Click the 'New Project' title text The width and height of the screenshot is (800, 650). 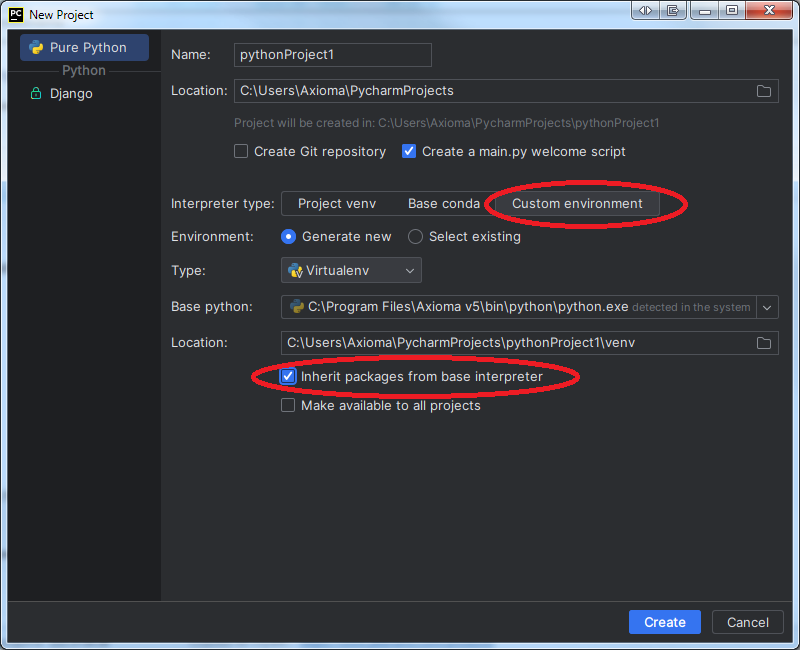click(x=61, y=15)
